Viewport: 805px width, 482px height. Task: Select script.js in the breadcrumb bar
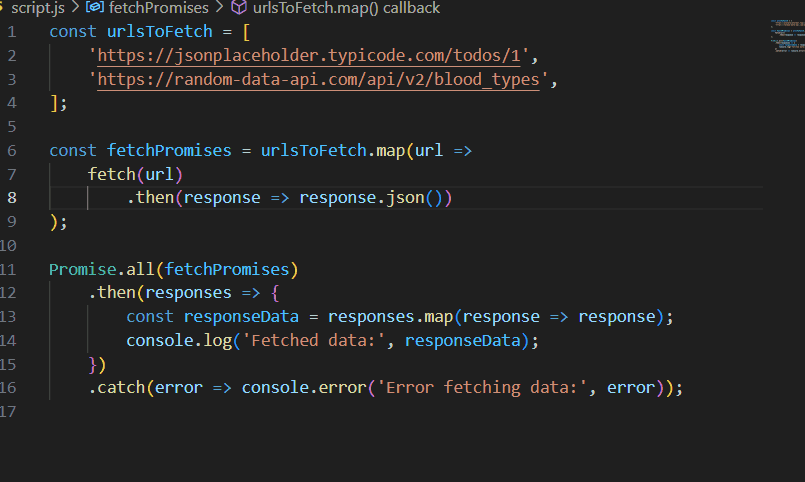pyautogui.click(x=39, y=8)
